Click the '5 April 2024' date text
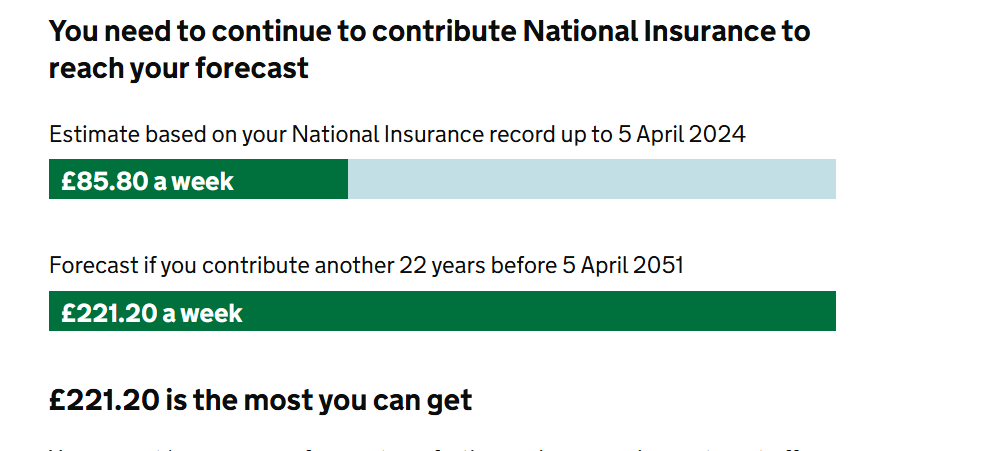Image resolution: width=1007 pixels, height=451 pixels. (681, 134)
